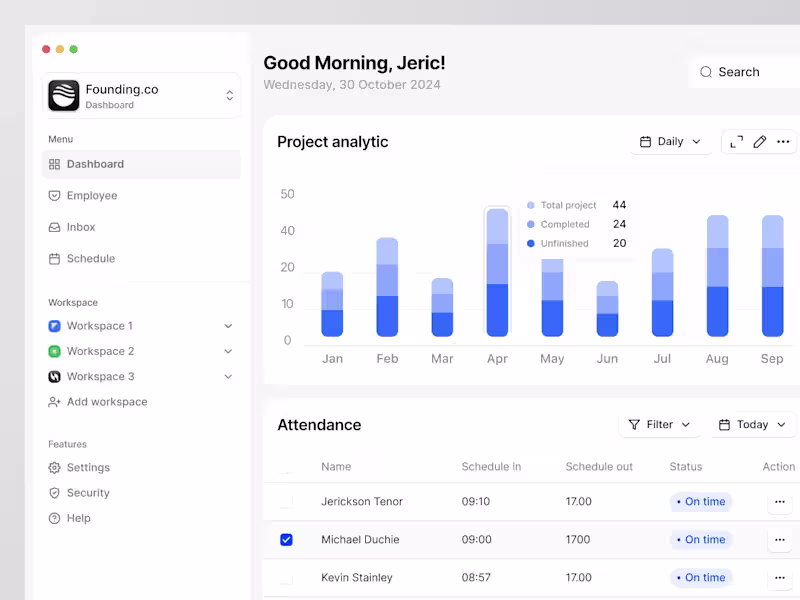Viewport: 800px width, 600px height.
Task: Expand the Project analytic chart to fullscreen
Action: 736,141
